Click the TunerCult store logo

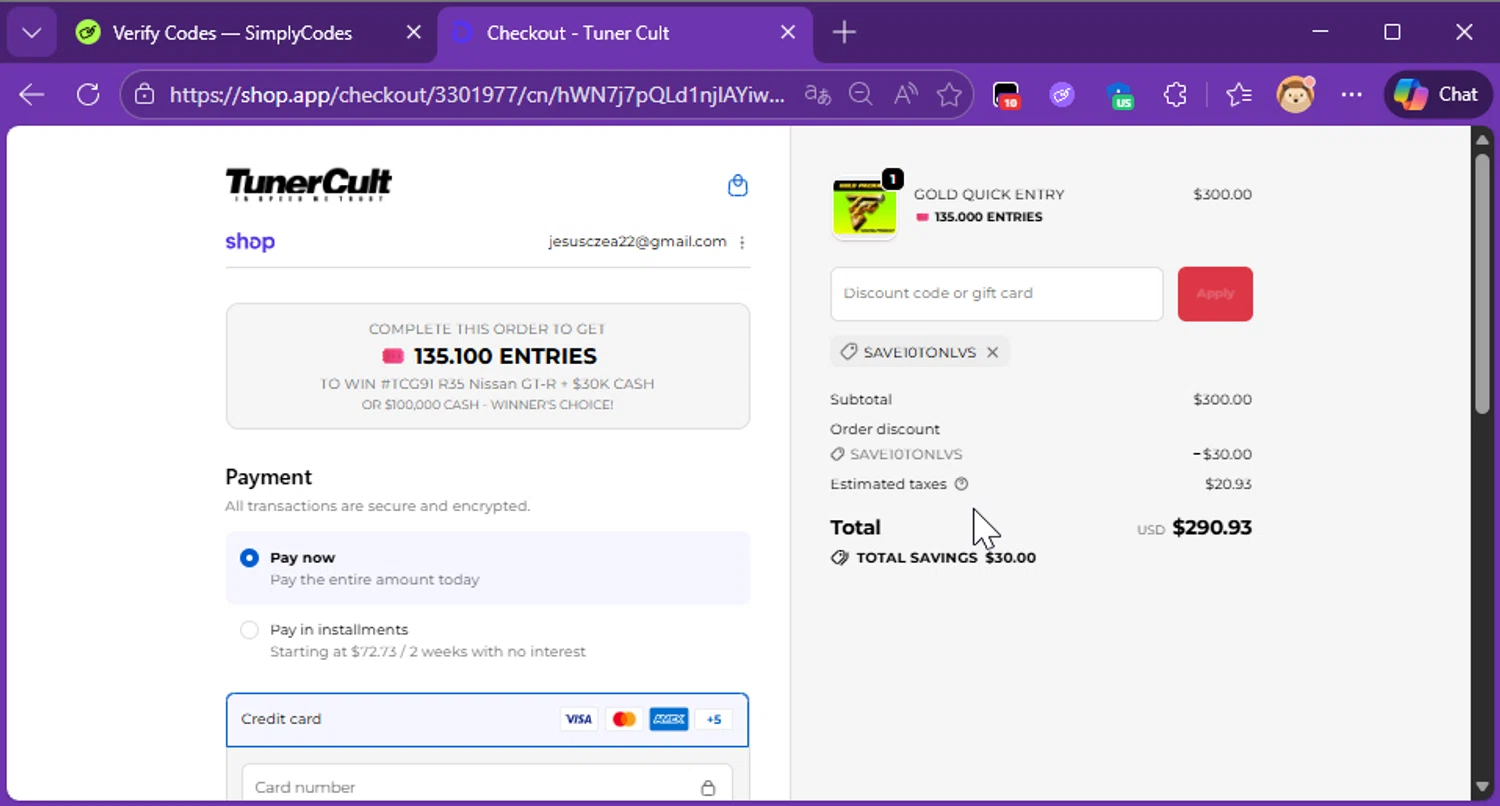pyautogui.click(x=308, y=185)
